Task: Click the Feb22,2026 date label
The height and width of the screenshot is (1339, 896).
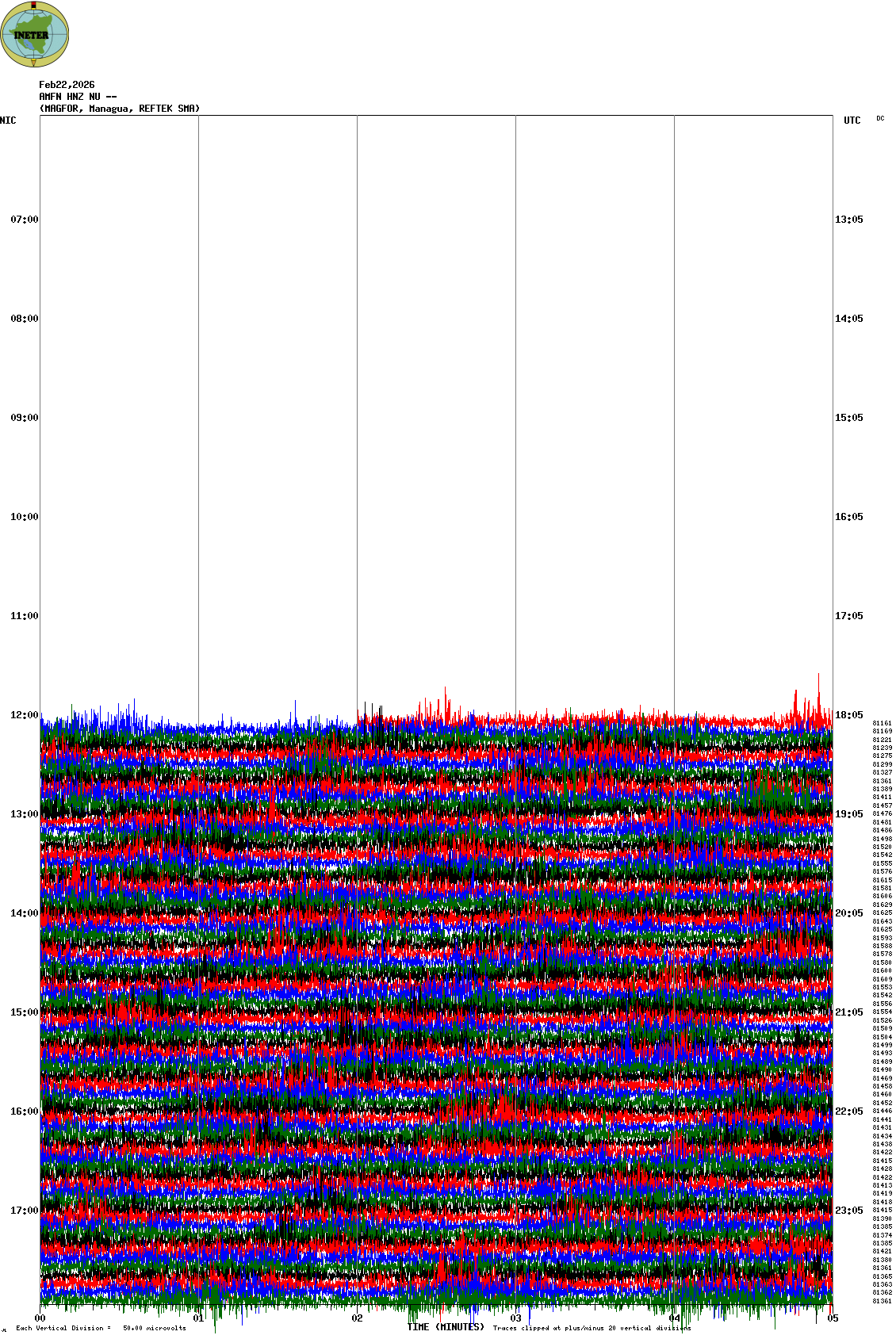Action: pos(67,85)
